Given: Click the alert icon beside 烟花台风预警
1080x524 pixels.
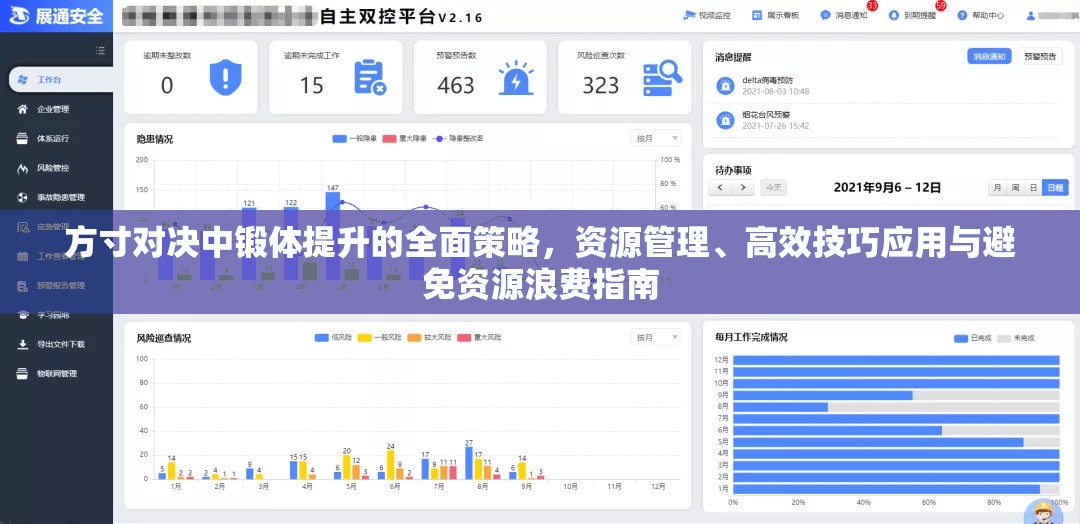Looking at the screenshot, I should click(725, 120).
